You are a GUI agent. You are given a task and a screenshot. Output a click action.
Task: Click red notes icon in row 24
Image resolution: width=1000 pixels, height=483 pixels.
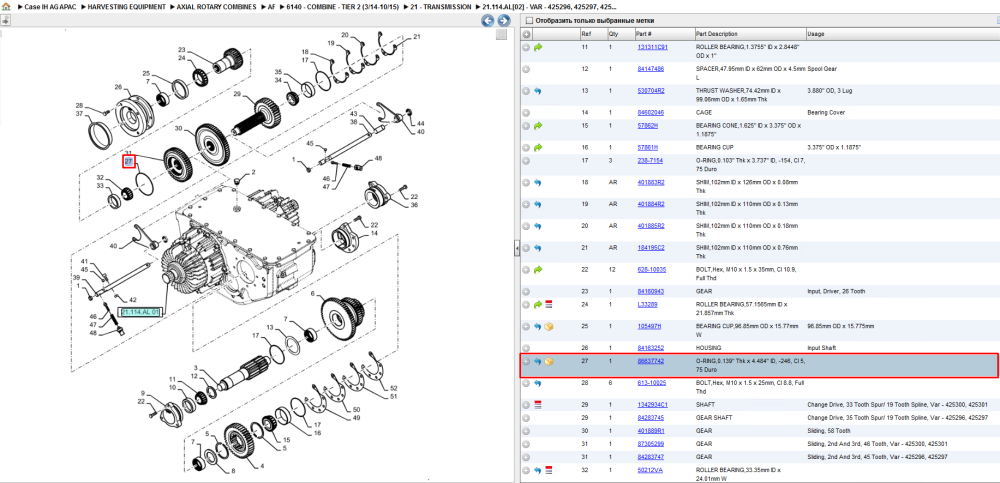[x=548, y=305]
